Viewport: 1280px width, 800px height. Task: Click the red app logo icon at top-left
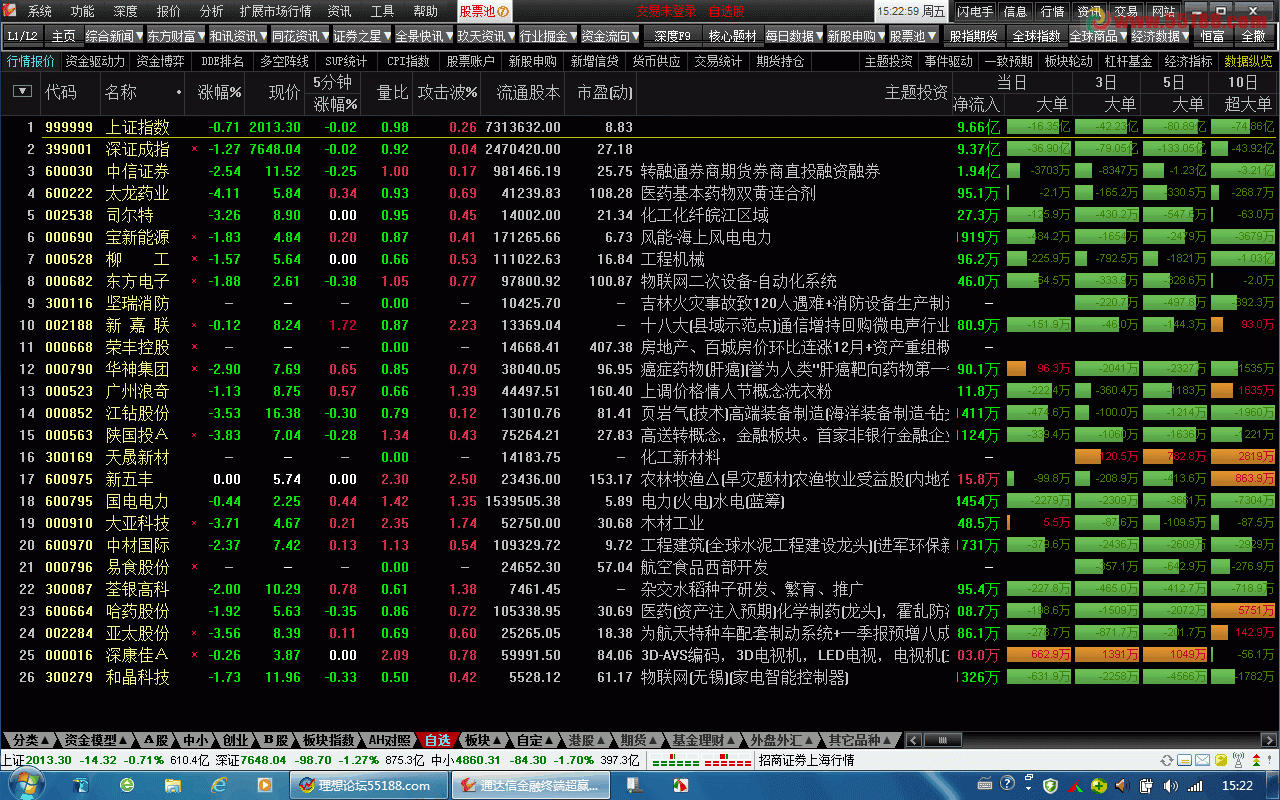11,12
